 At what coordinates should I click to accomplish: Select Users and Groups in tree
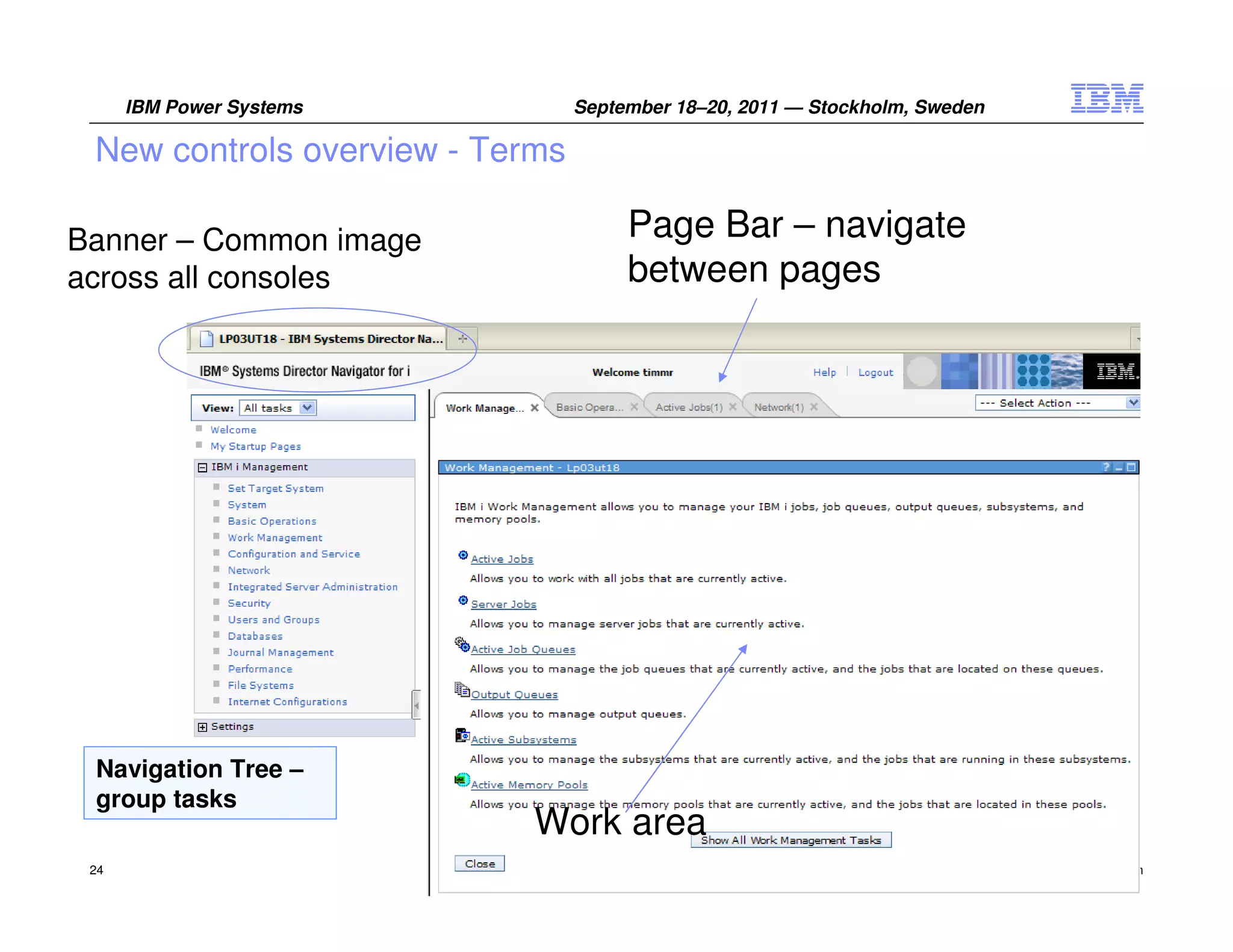[x=273, y=620]
